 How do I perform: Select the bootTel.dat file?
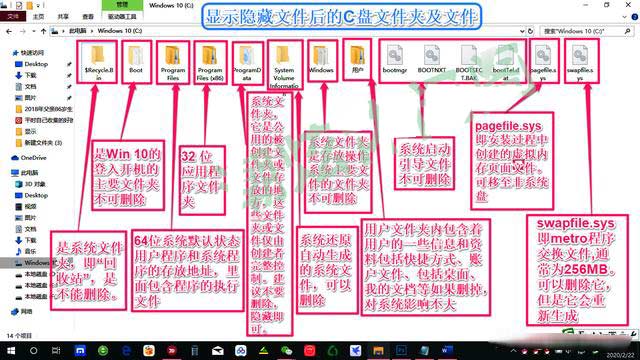tap(505, 62)
